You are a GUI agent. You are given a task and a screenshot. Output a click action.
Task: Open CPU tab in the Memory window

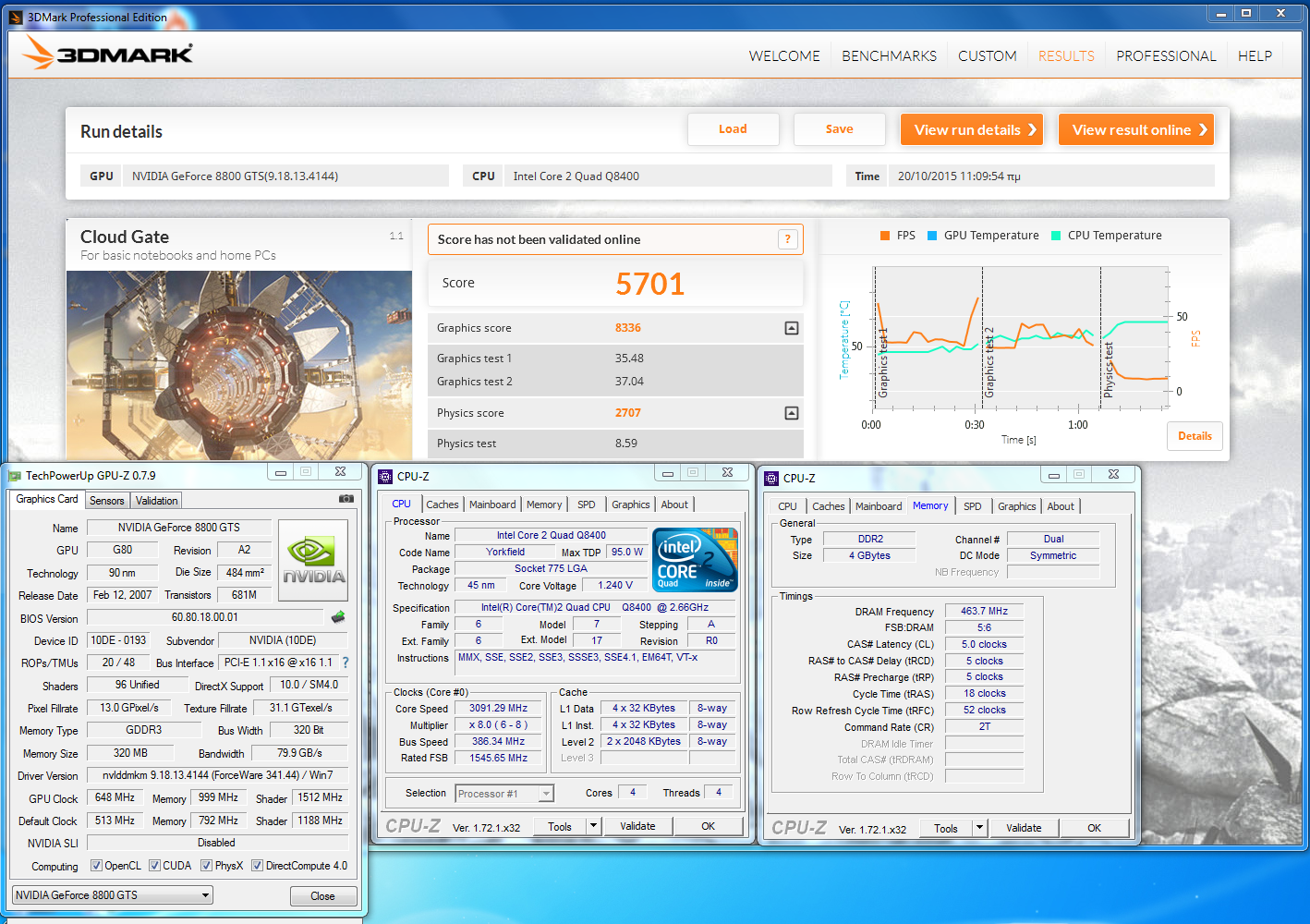click(787, 506)
